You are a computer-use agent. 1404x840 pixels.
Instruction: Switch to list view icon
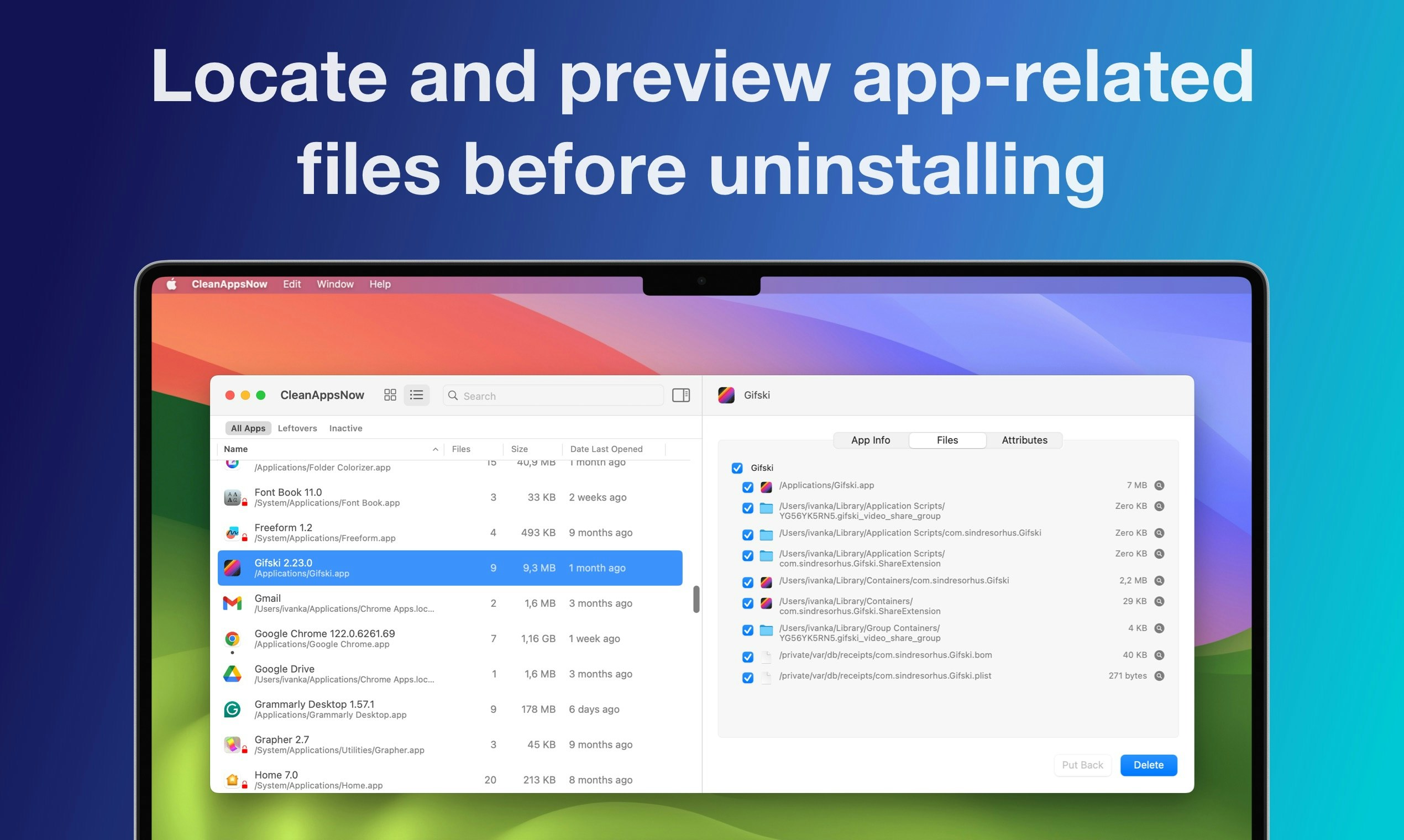click(417, 395)
